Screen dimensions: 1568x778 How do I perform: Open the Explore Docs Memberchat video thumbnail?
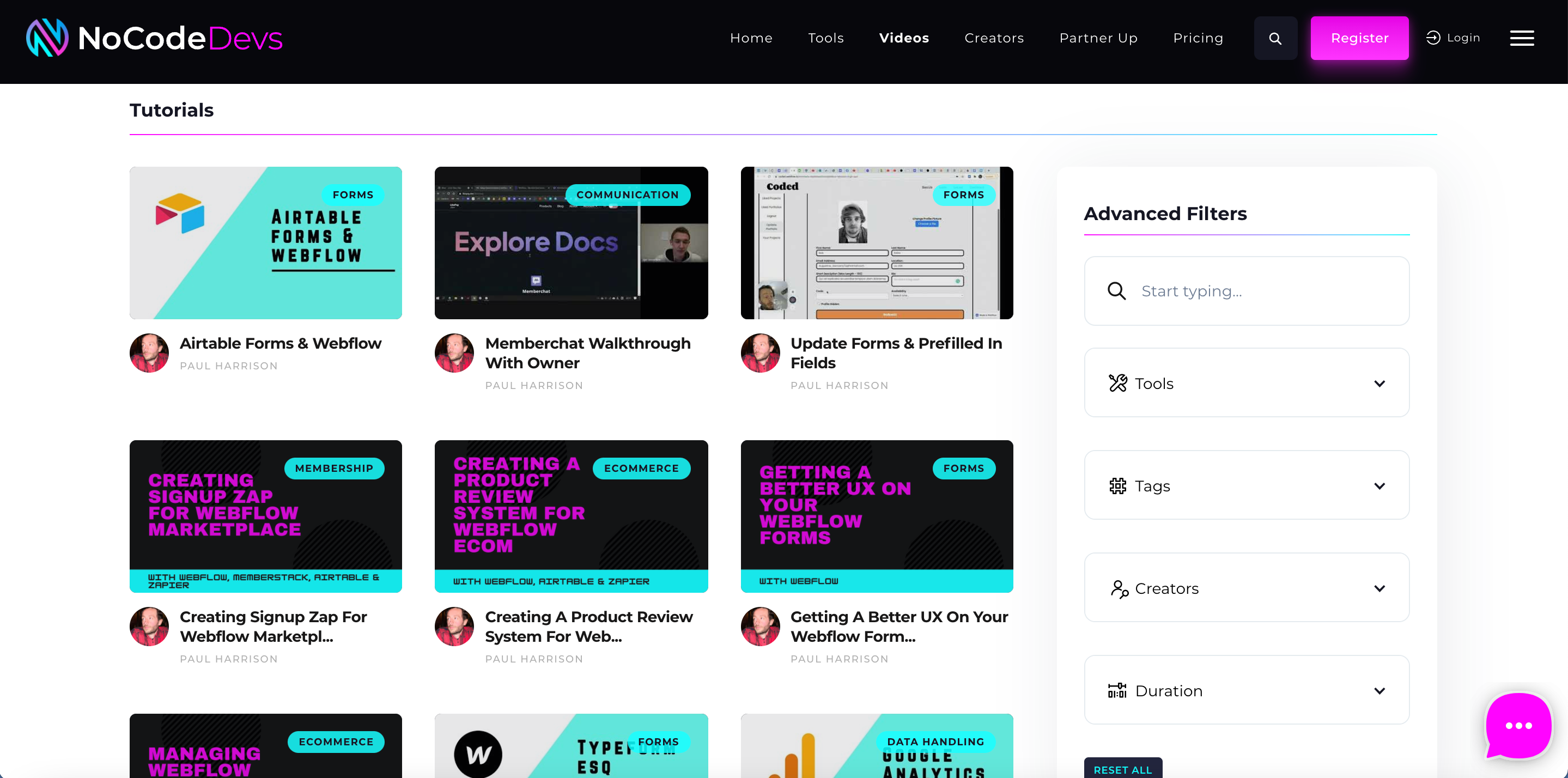[x=571, y=243]
